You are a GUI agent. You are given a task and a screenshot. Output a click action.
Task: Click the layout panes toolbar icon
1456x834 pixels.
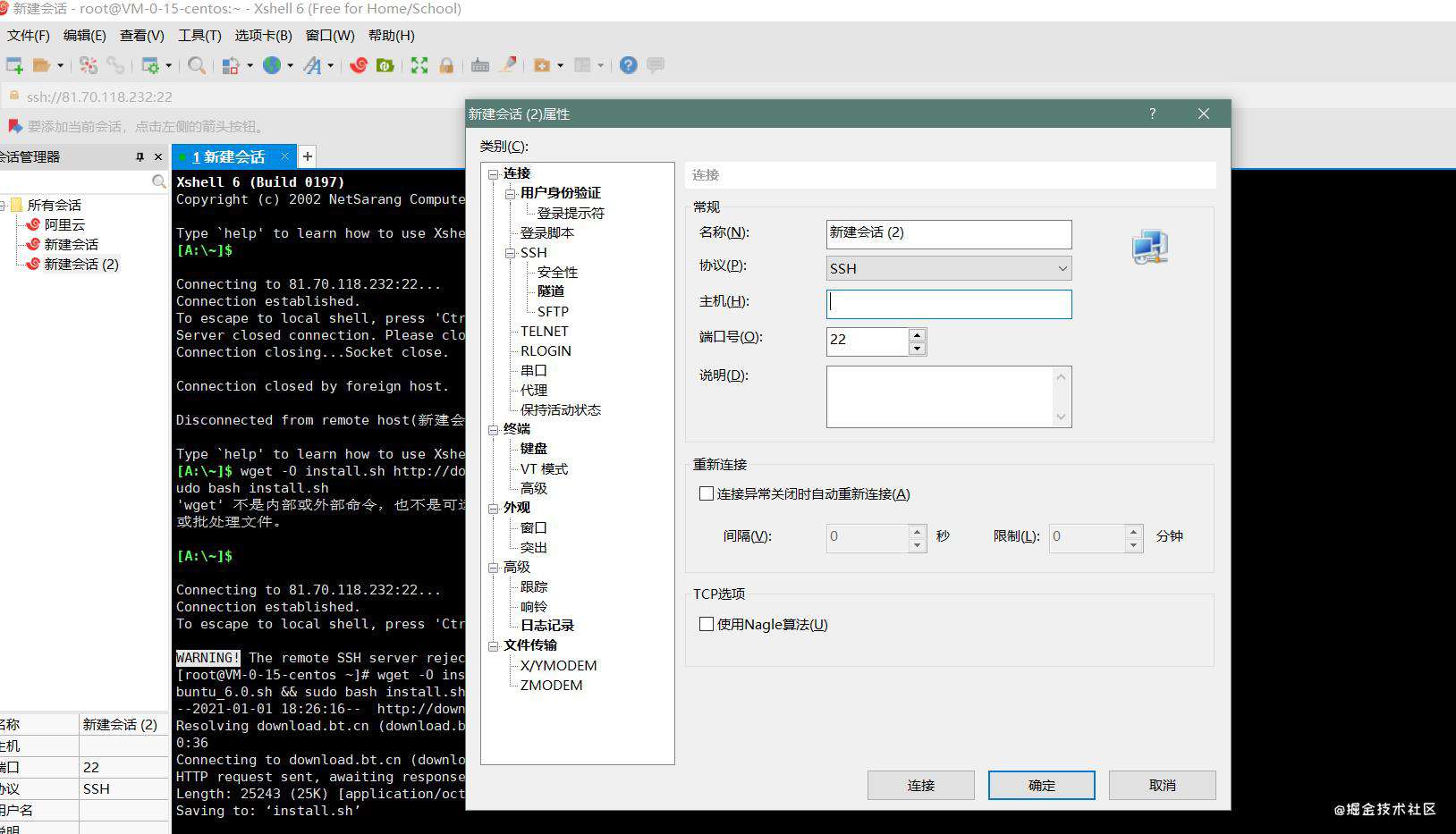[583, 65]
